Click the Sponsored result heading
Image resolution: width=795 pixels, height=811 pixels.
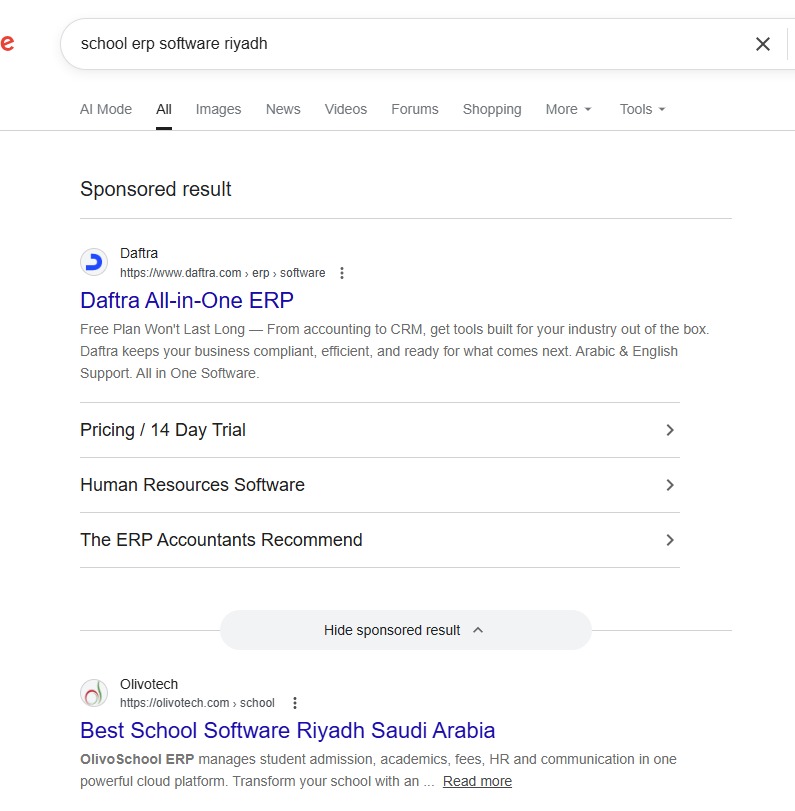tap(156, 189)
